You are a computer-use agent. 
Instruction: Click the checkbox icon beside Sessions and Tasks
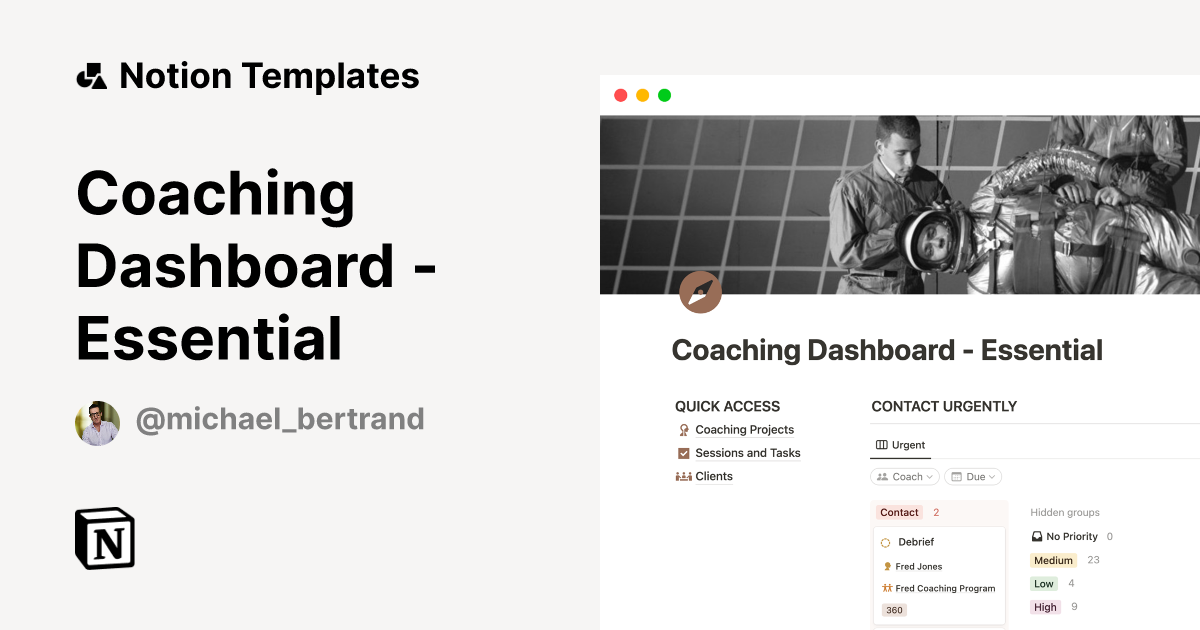[x=683, y=452]
